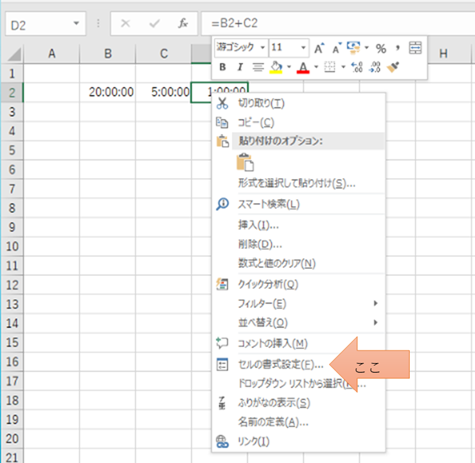Screen dimensions: 475x463
Task: Click the format cells icon
Action: pyautogui.click(x=222, y=364)
